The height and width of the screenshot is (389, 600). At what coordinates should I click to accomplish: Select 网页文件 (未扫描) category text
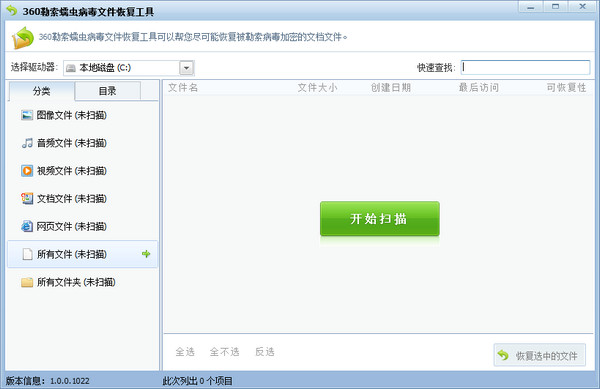click(x=72, y=226)
